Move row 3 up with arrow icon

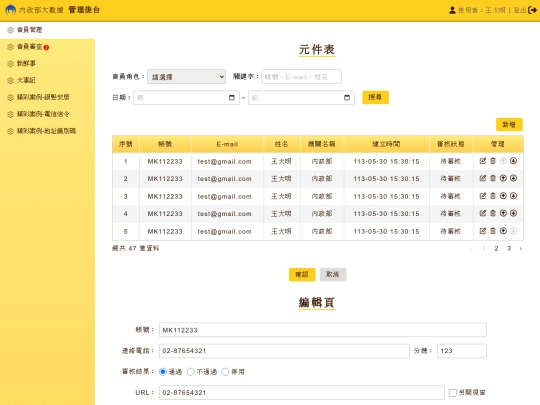pos(503,196)
